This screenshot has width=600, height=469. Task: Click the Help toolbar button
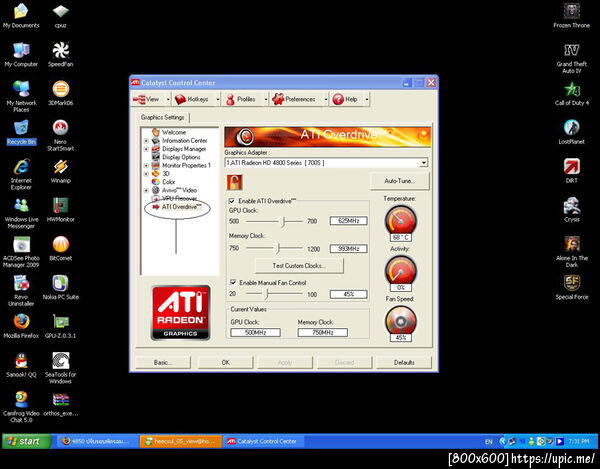(347, 99)
